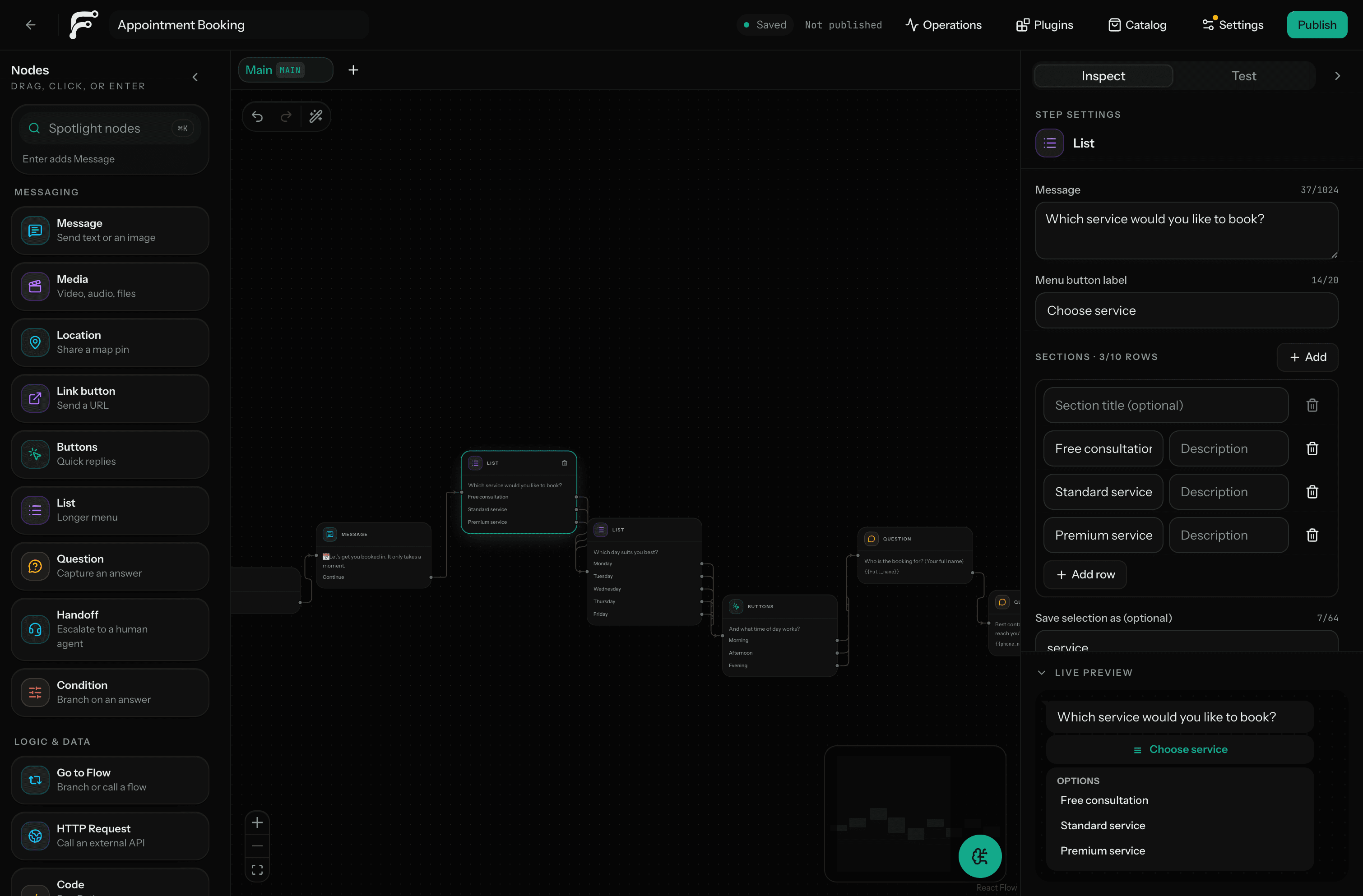Add a Media node from the sidebar
The height and width of the screenshot is (896, 1363).
pos(110,286)
